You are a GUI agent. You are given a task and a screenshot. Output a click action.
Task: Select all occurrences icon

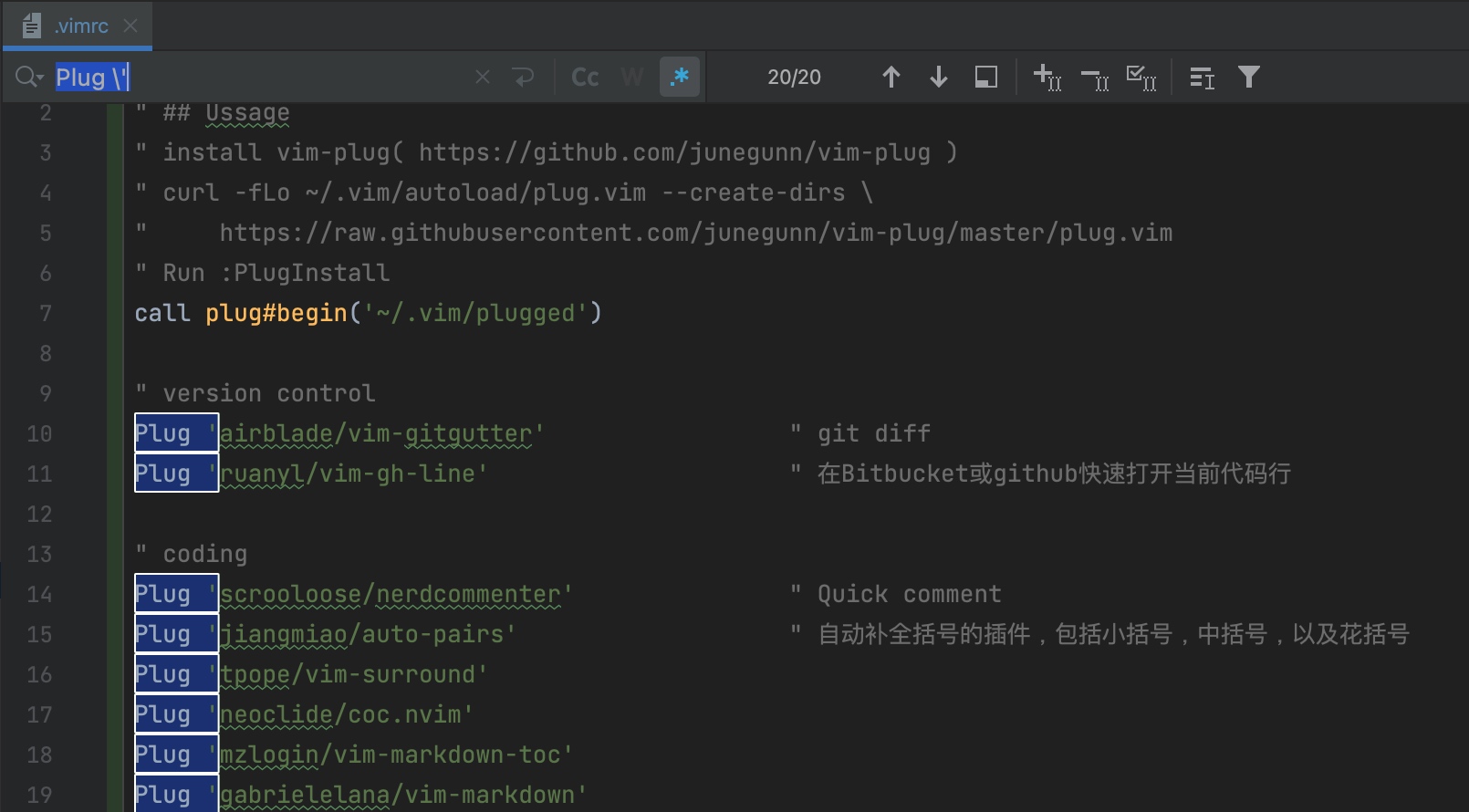(x=1141, y=78)
